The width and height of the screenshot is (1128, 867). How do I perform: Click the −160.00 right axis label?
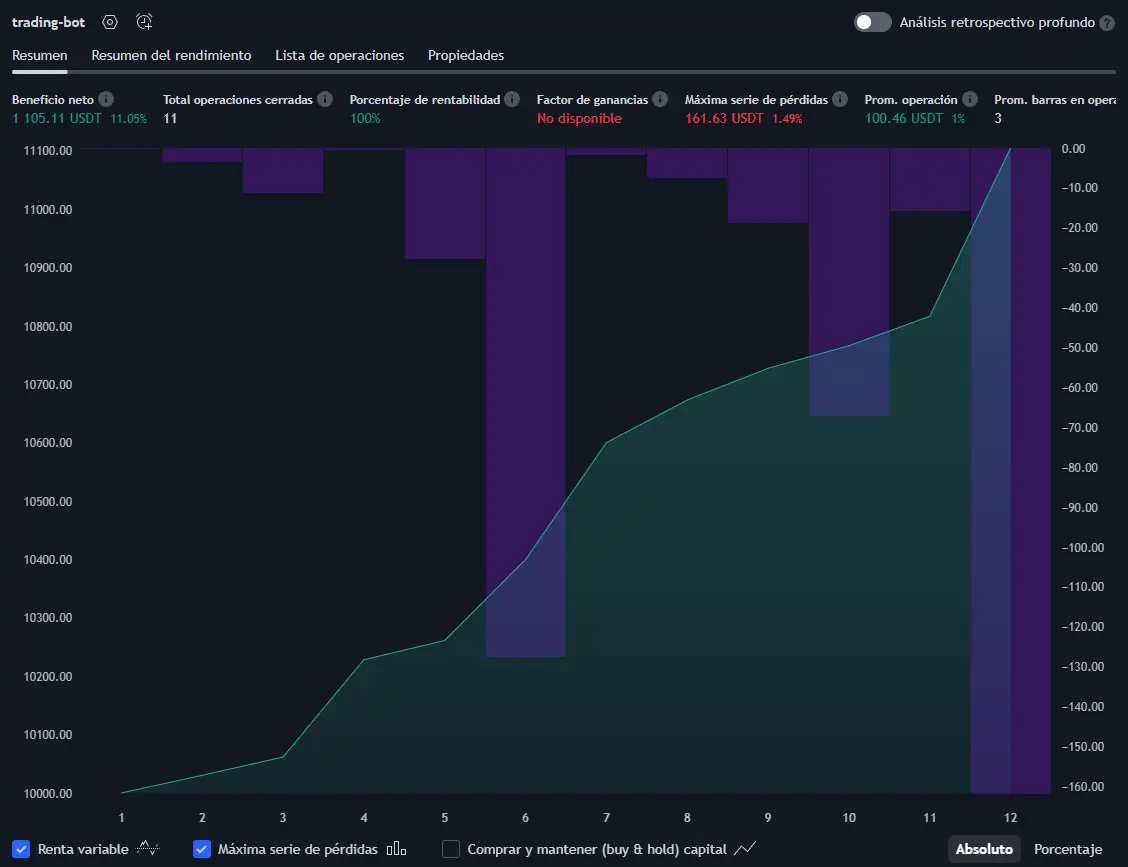[1083, 786]
